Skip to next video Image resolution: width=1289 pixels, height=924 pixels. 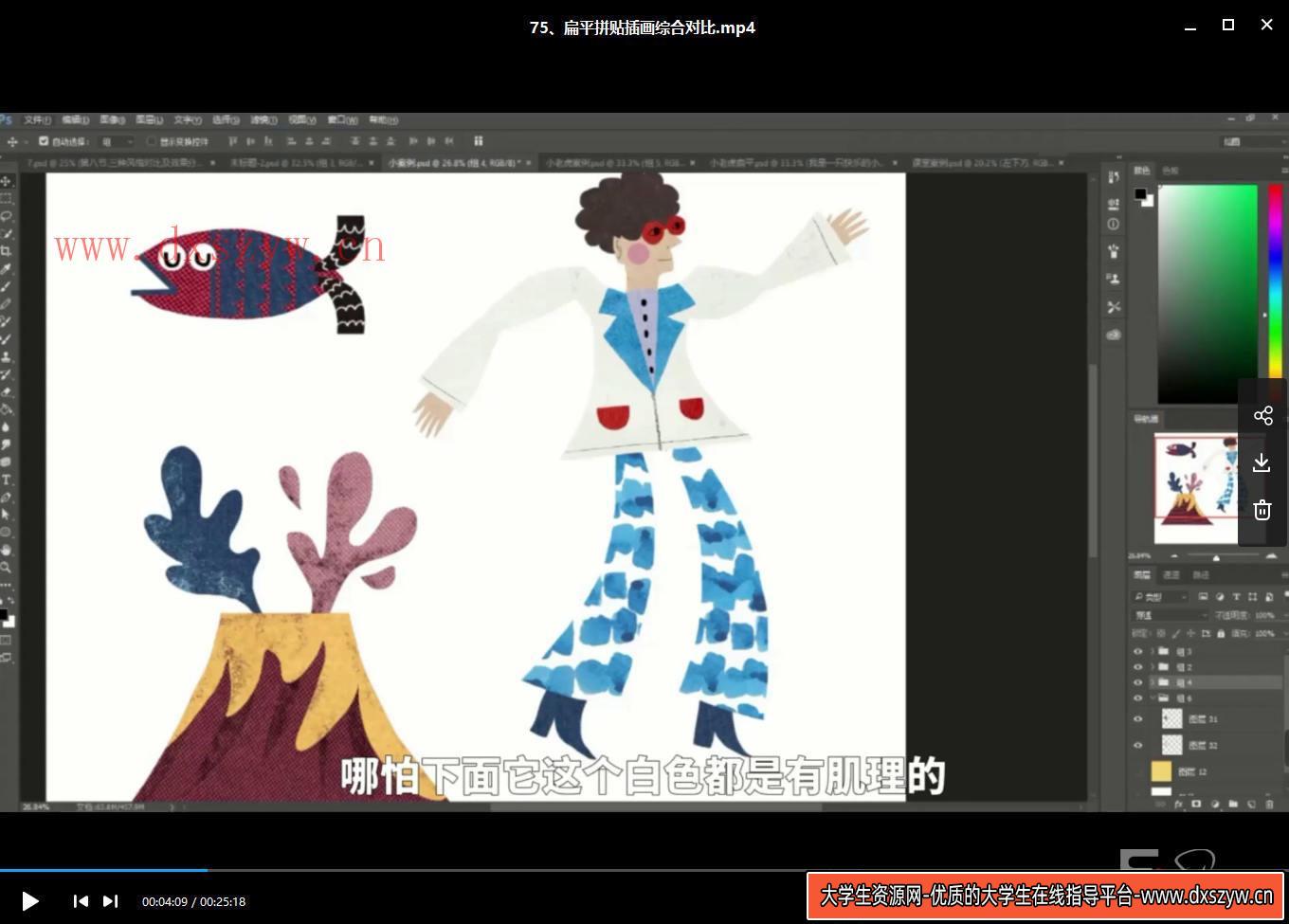click(110, 901)
